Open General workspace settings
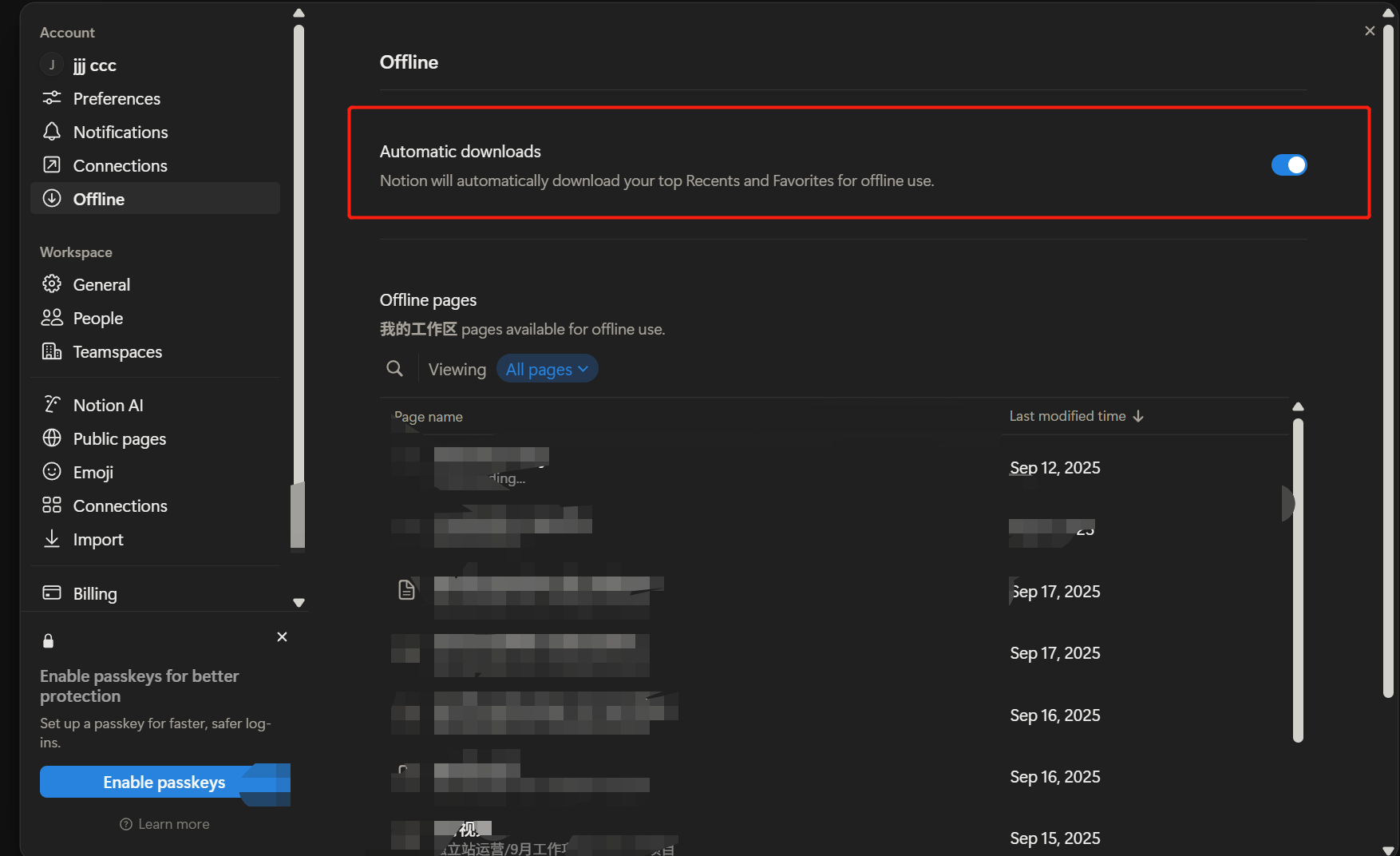Viewport: 1400px width, 856px height. [155, 284]
